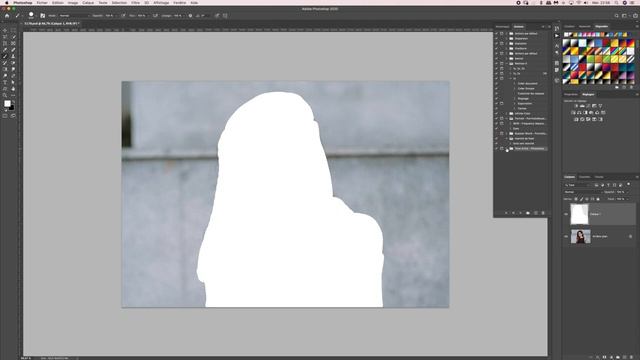Select the Brush tool in toolbox
The height and width of the screenshot is (360, 640).
[x=5, y=56]
